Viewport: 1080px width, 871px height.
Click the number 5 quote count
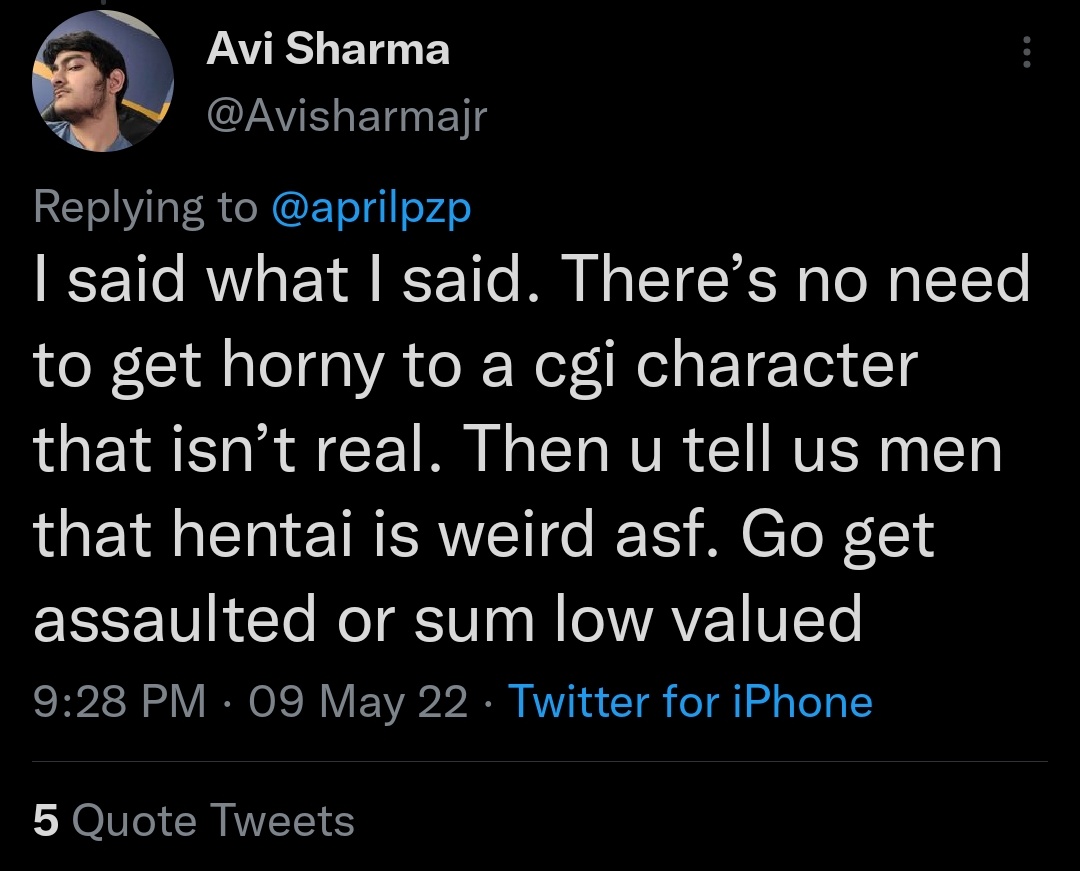pos(45,820)
